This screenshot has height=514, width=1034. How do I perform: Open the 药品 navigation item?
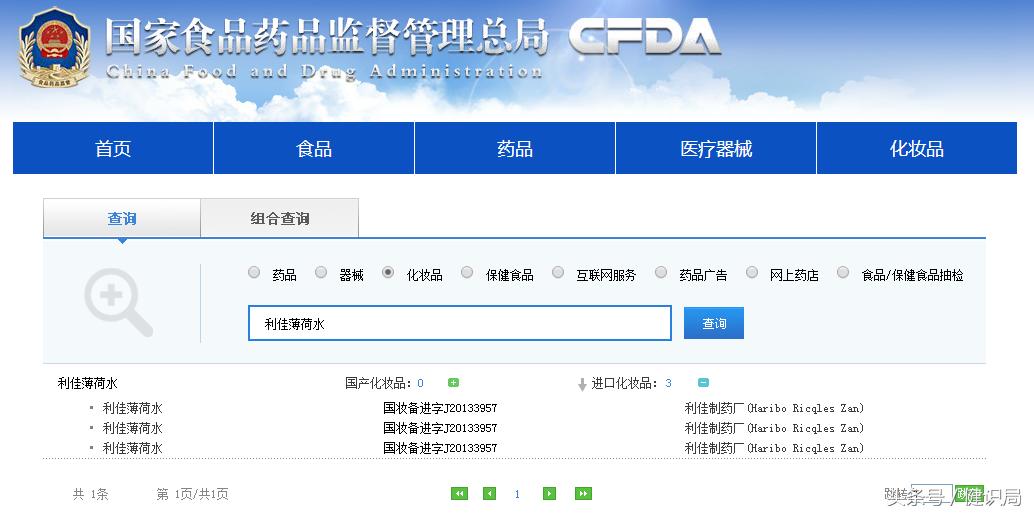click(515, 148)
